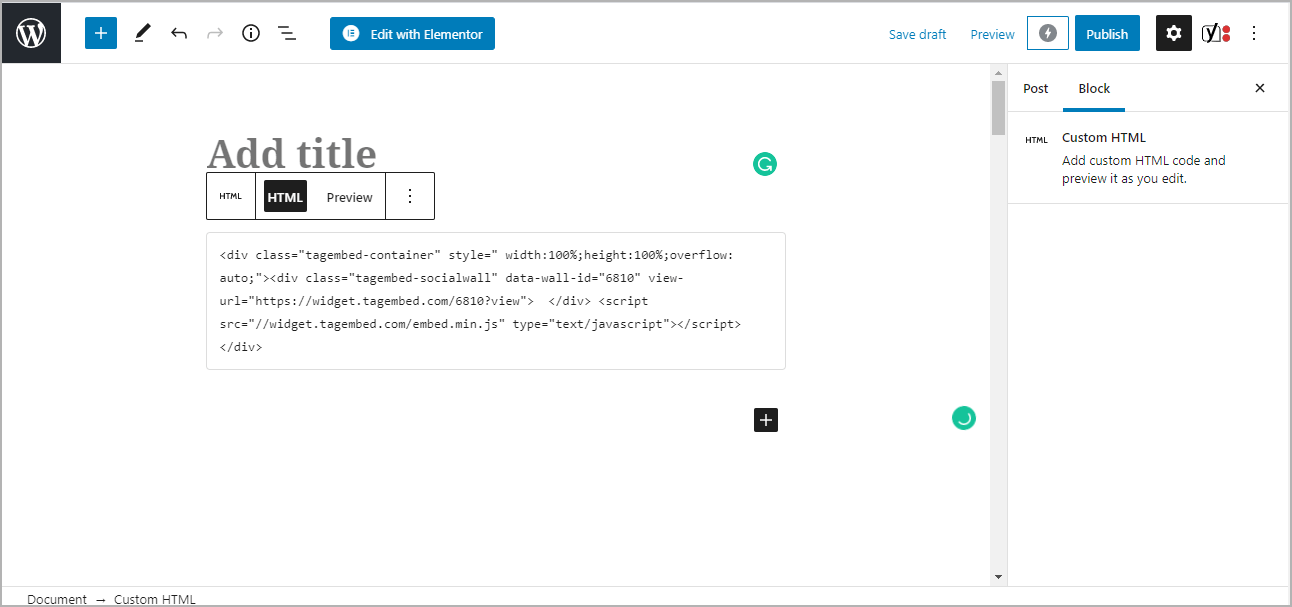Open the top bar Options three-dot menu
Viewport: 1292px width, 607px height.
[1254, 33]
